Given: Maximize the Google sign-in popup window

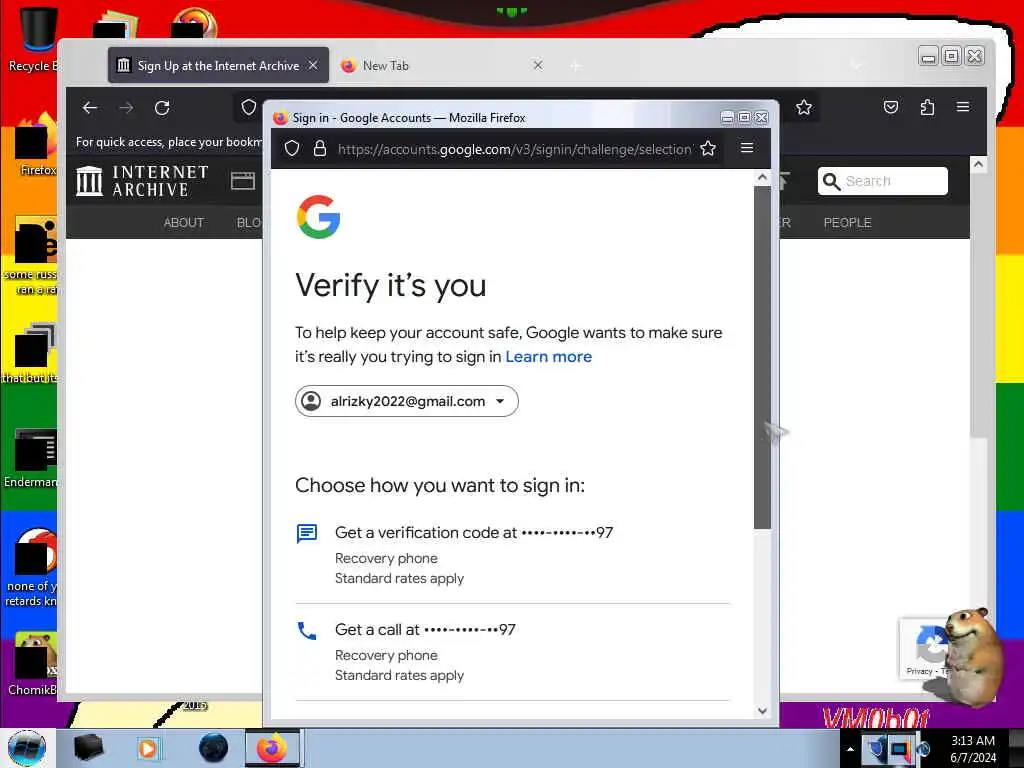Looking at the screenshot, I should (744, 118).
